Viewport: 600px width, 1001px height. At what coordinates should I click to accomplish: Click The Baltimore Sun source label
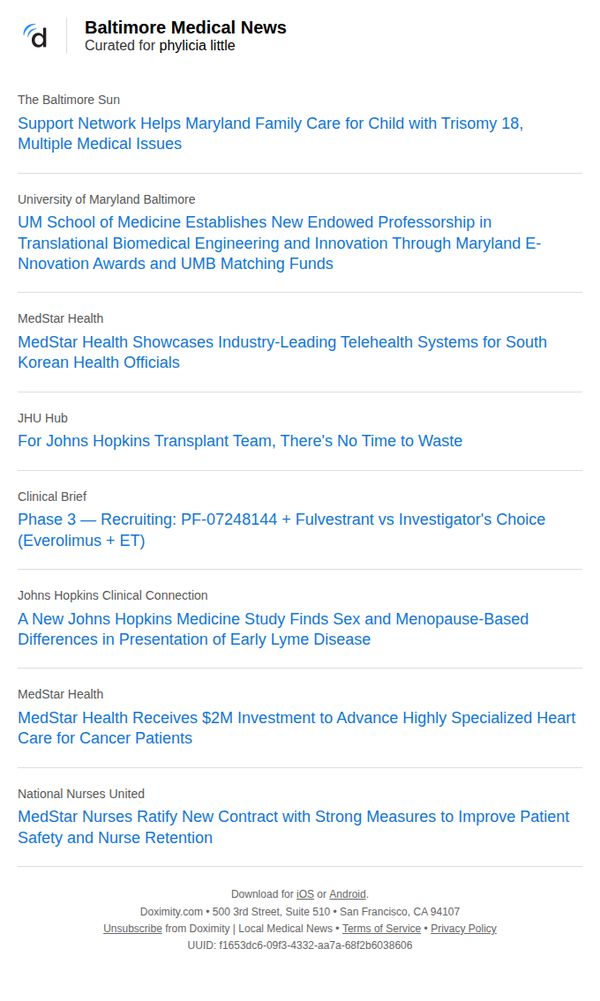click(x=69, y=100)
